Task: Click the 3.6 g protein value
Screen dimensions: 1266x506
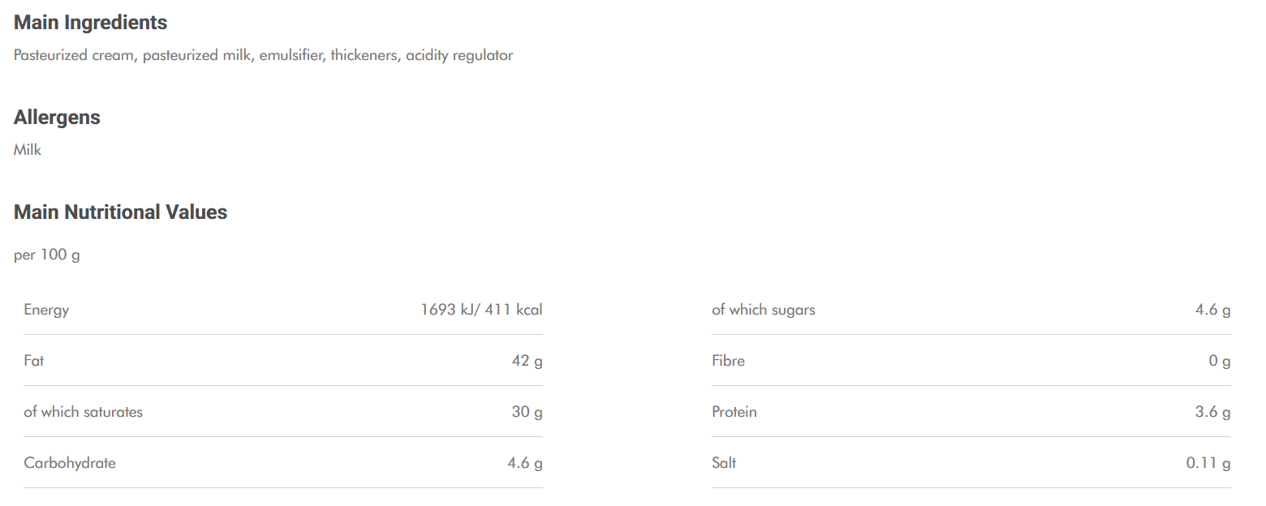Action: 1212,412
